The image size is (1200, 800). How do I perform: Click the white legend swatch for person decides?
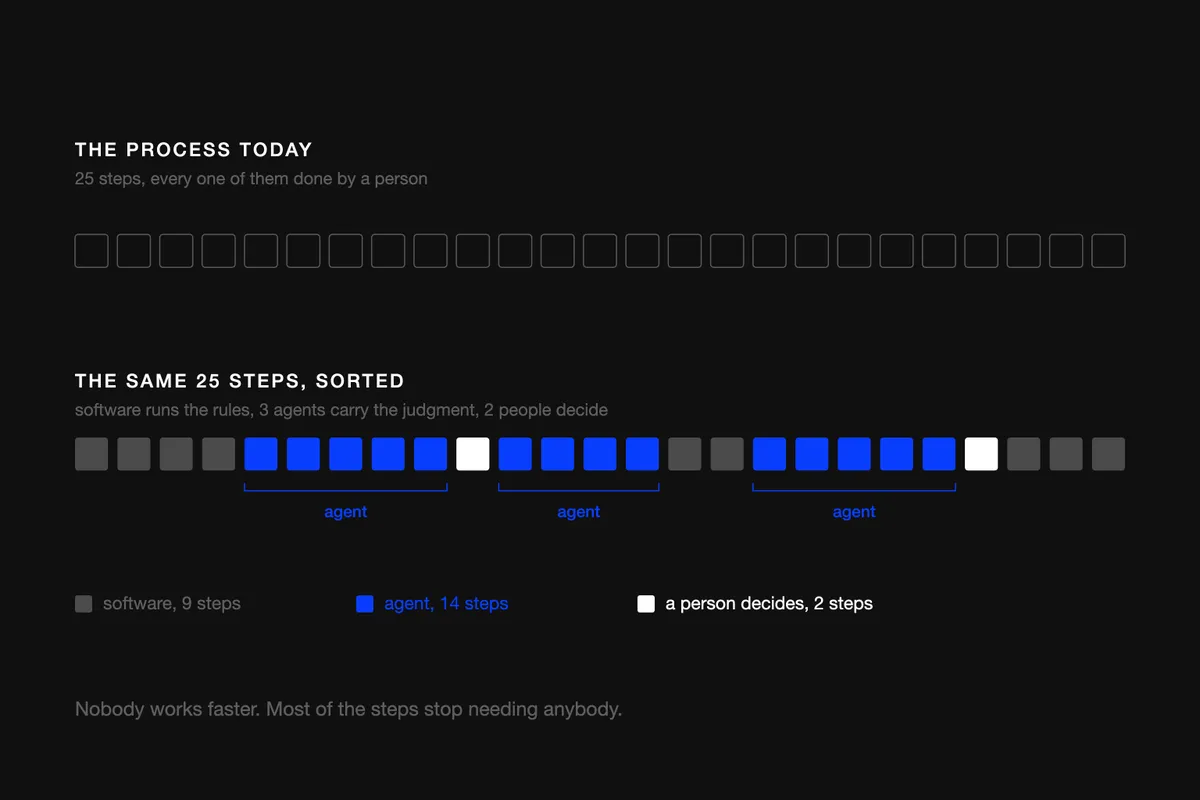646,604
